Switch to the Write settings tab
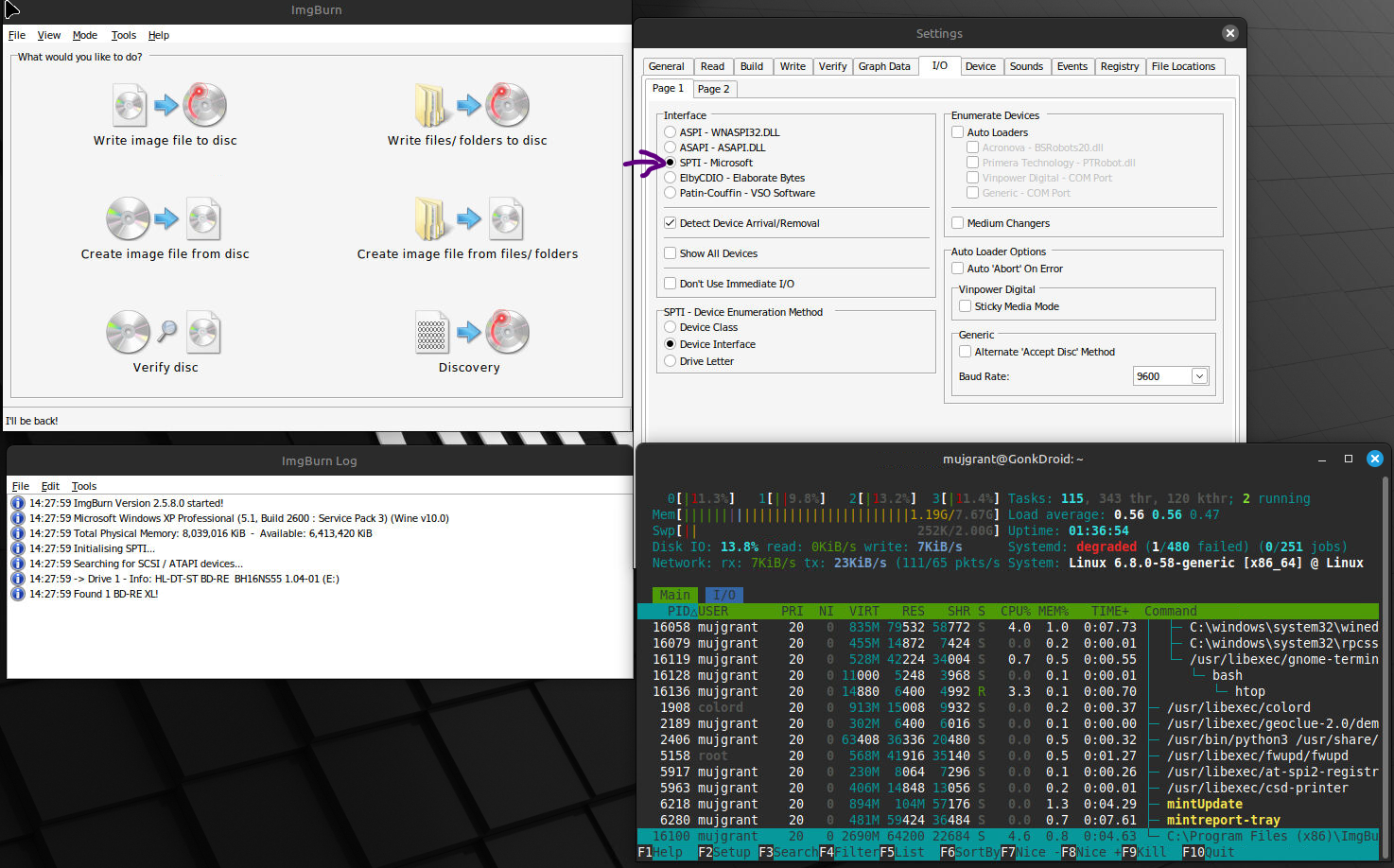This screenshot has width=1394, height=868. point(793,66)
